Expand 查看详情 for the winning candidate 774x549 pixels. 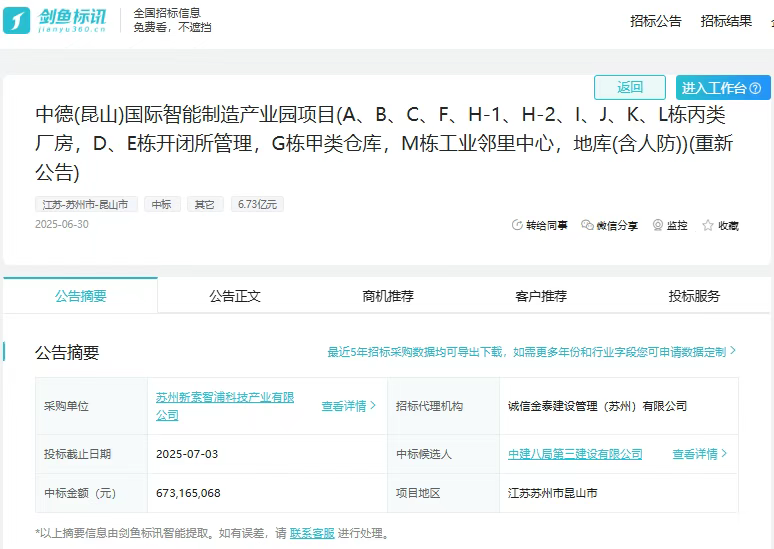click(x=699, y=454)
